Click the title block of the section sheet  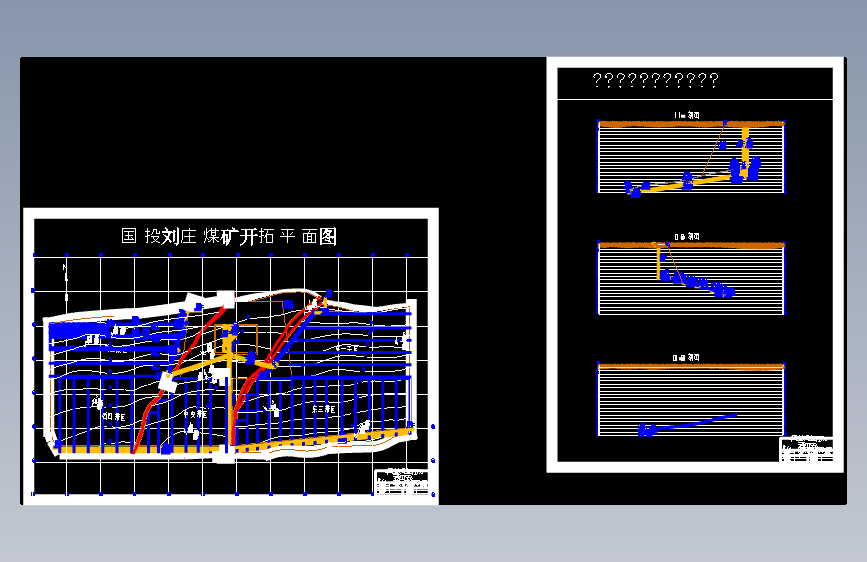point(806,449)
